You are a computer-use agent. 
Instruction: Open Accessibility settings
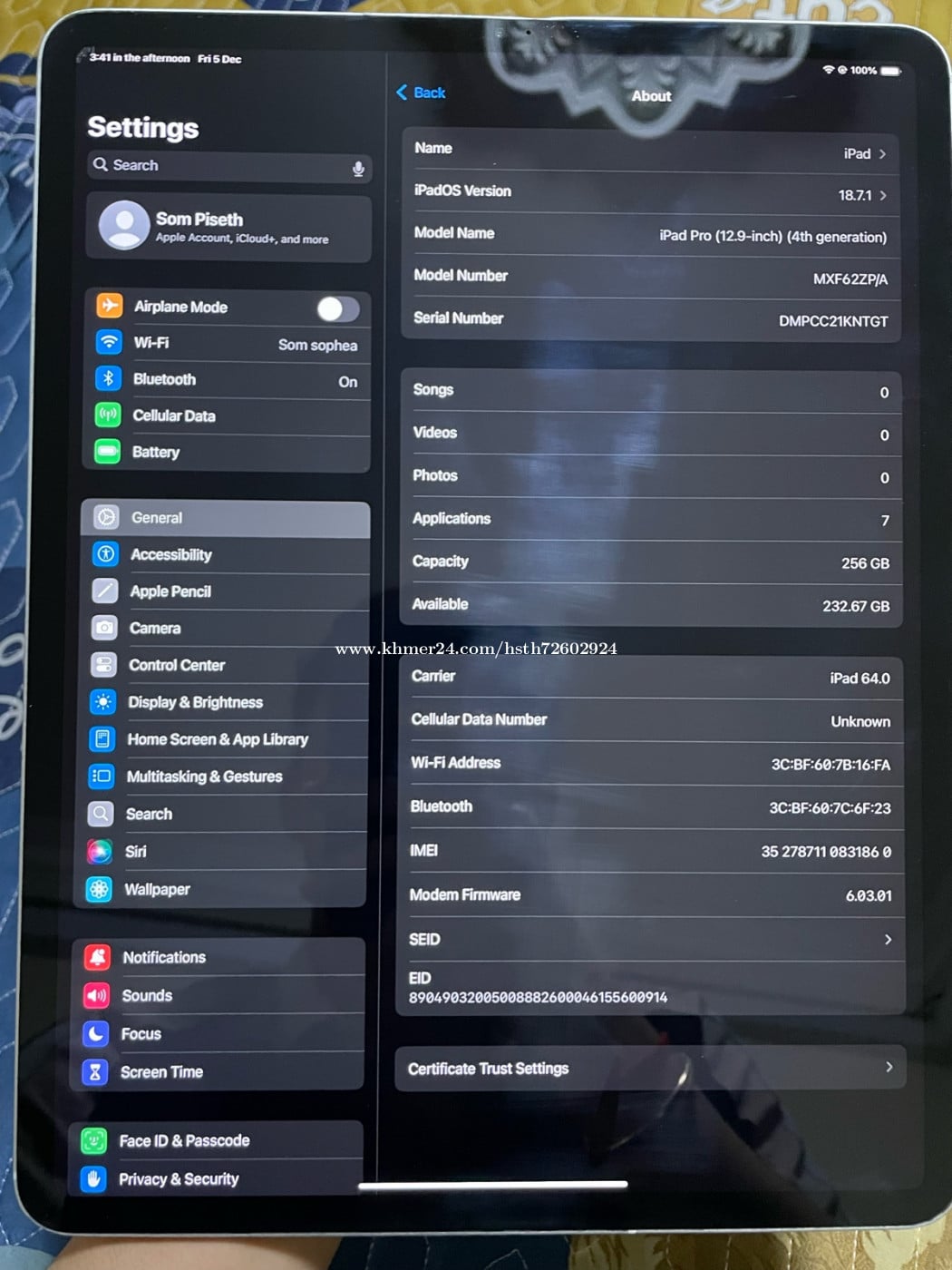(x=171, y=554)
